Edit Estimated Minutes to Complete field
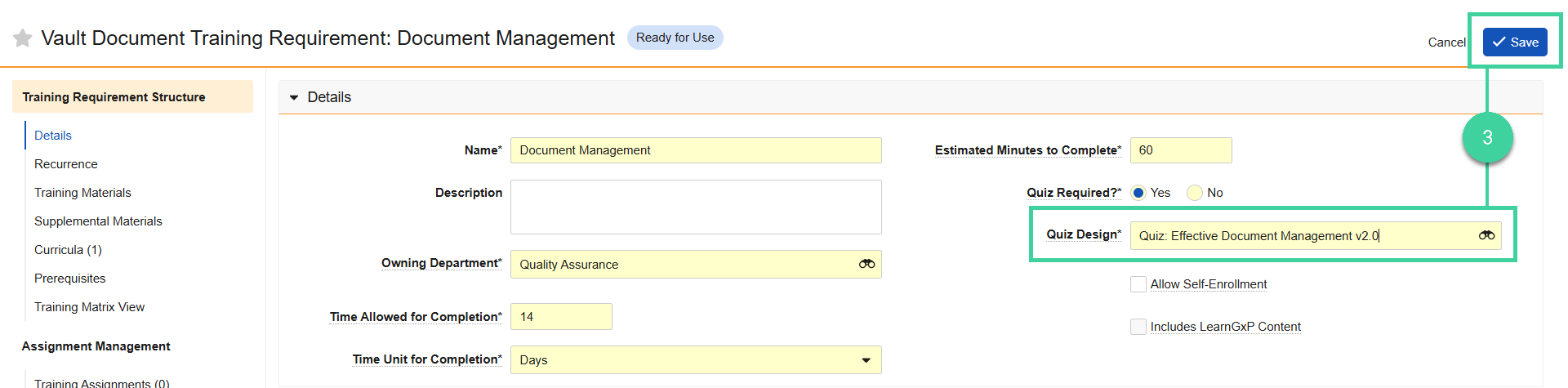 (x=1181, y=150)
